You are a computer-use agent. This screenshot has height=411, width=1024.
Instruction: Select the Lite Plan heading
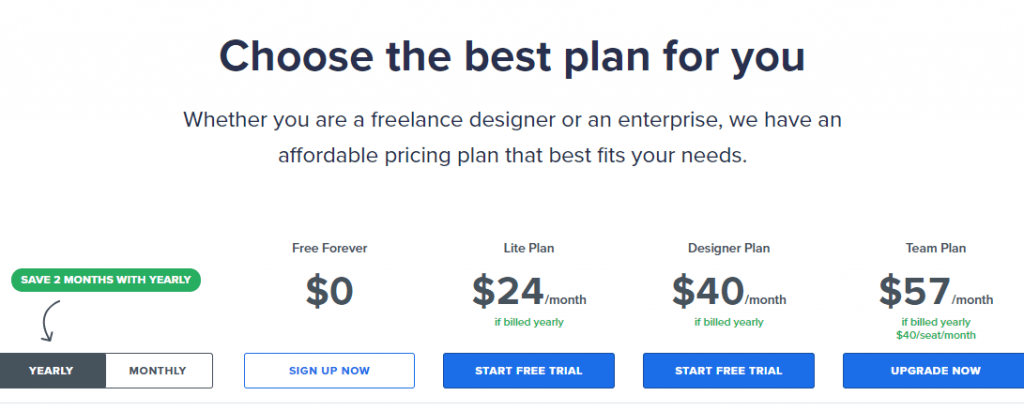point(529,248)
